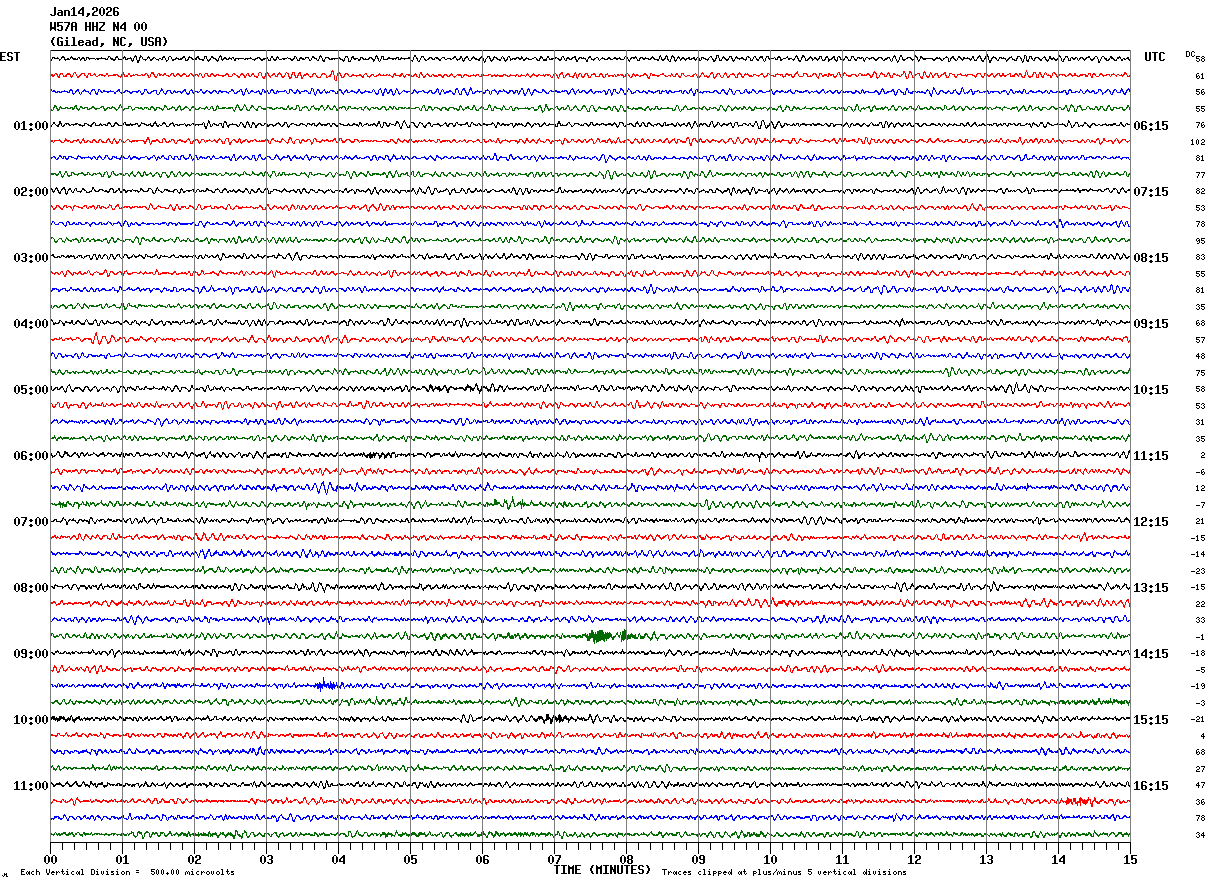Click minute tick label 15 on time axis
1210x886 pixels.
[x=1130, y=859]
